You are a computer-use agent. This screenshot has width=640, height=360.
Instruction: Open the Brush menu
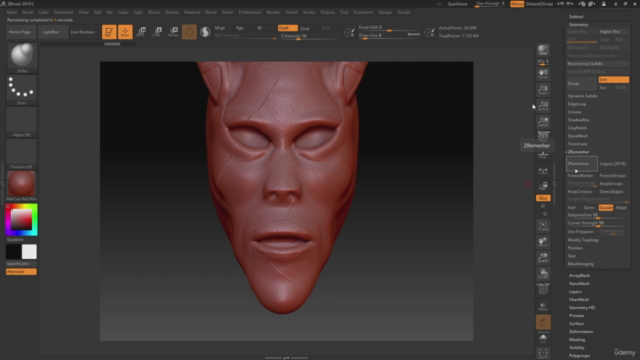pos(28,12)
